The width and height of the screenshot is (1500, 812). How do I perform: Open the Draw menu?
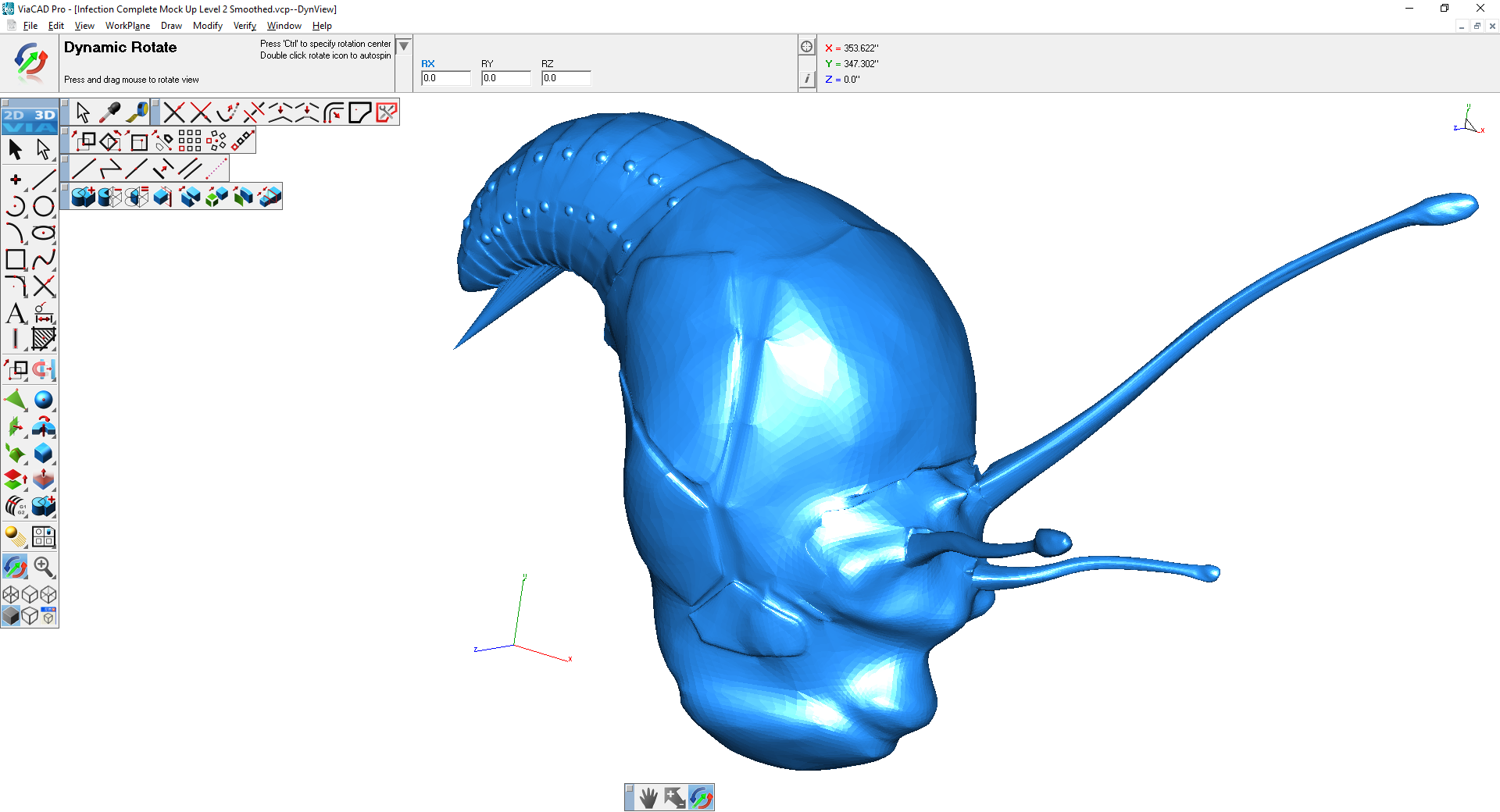(171, 26)
